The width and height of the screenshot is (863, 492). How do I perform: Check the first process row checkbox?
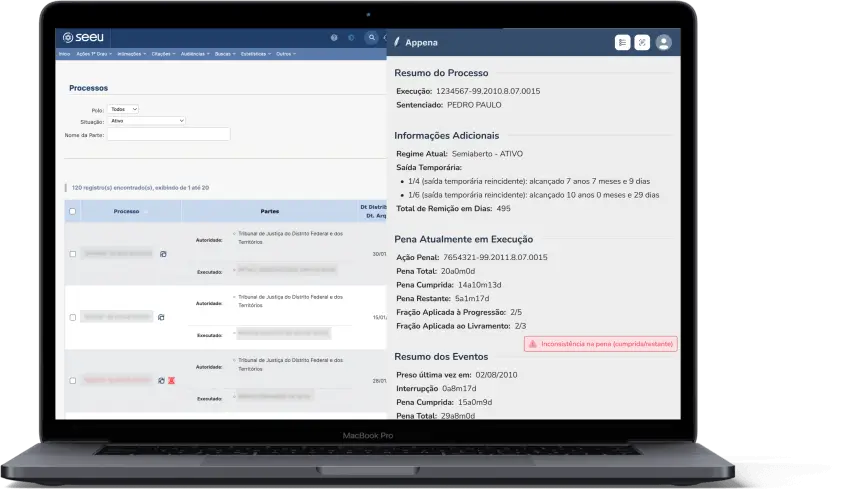tap(72, 254)
